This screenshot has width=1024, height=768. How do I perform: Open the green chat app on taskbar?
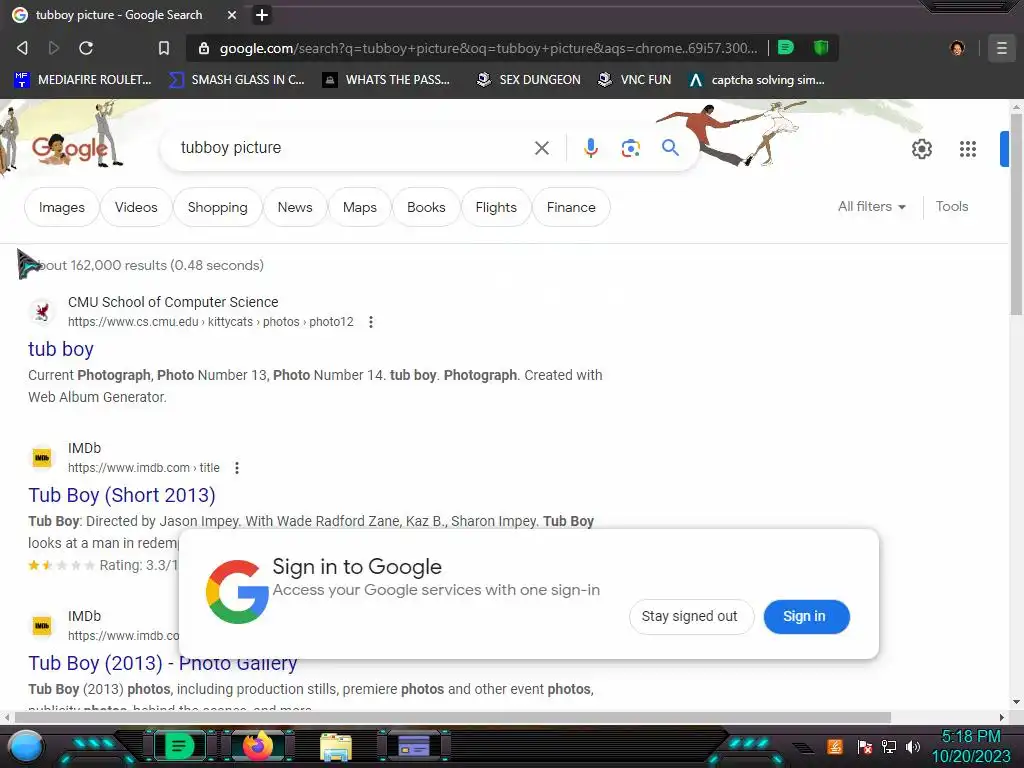click(x=178, y=746)
